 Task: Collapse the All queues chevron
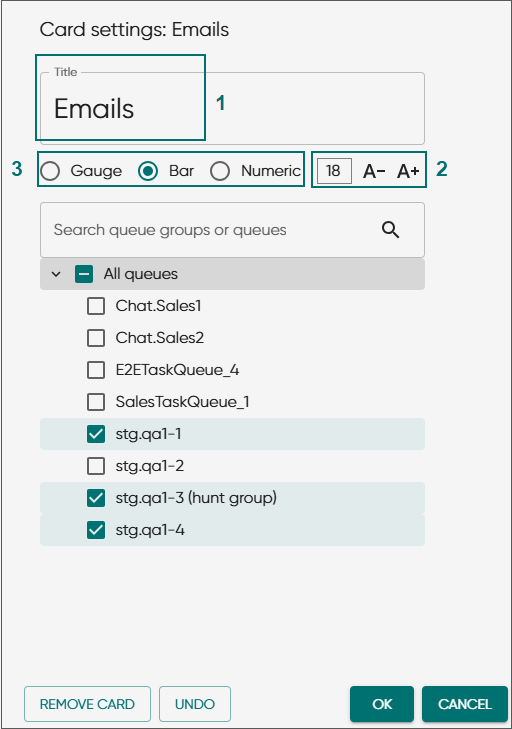click(56, 274)
